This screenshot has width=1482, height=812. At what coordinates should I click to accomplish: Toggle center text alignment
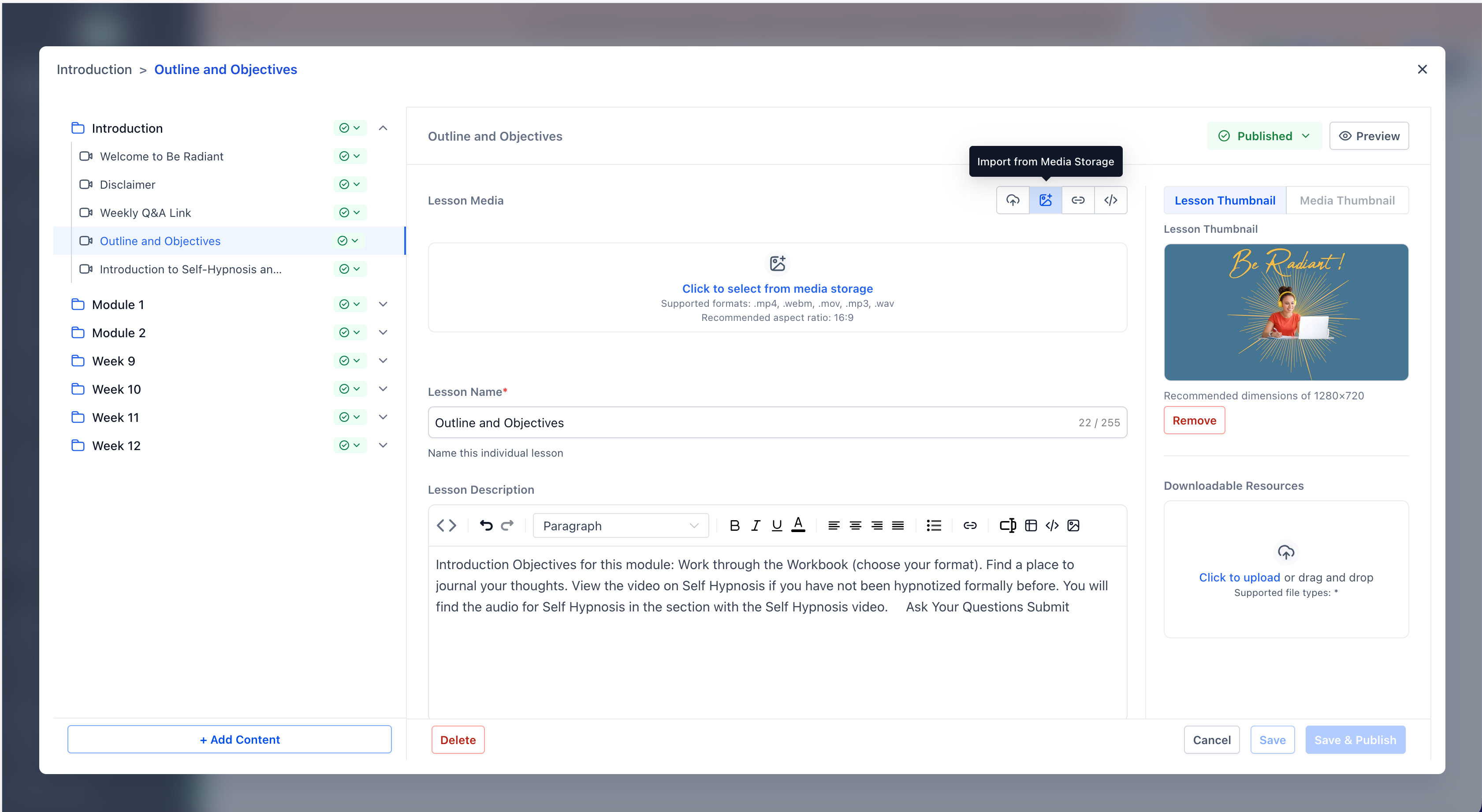click(856, 525)
